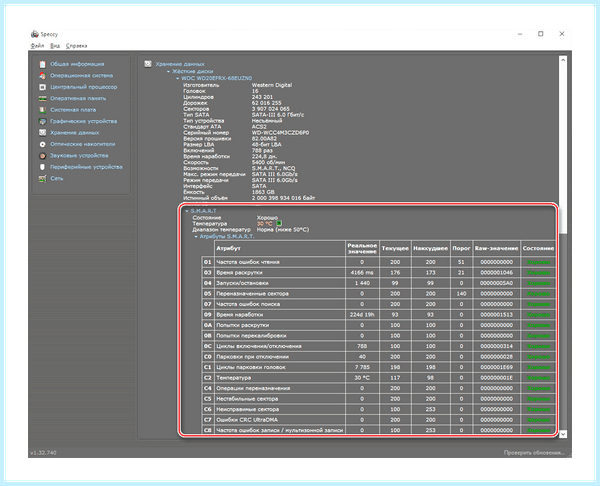Select the Циклы парковки головок row
Viewport: 600px width, 486px height.
click(x=378, y=367)
